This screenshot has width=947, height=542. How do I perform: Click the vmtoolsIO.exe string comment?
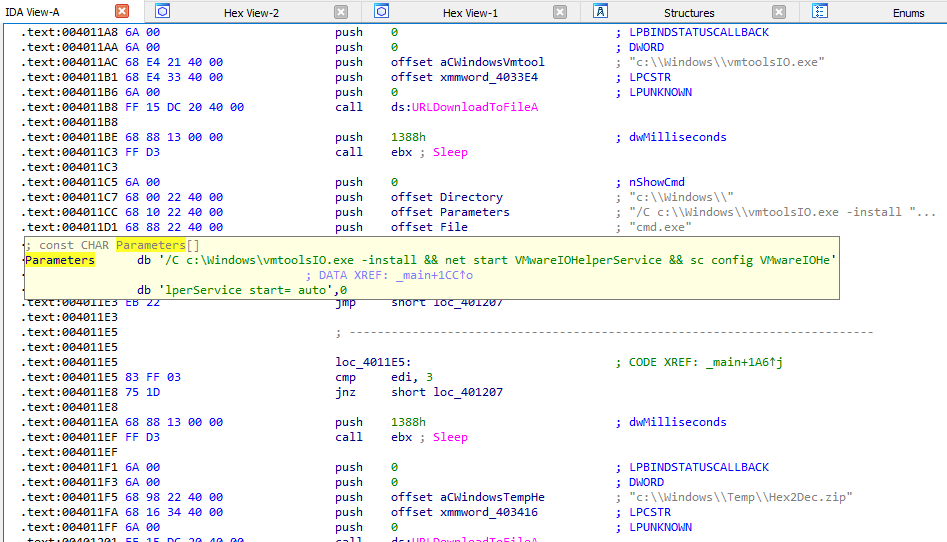pyautogui.click(x=727, y=62)
